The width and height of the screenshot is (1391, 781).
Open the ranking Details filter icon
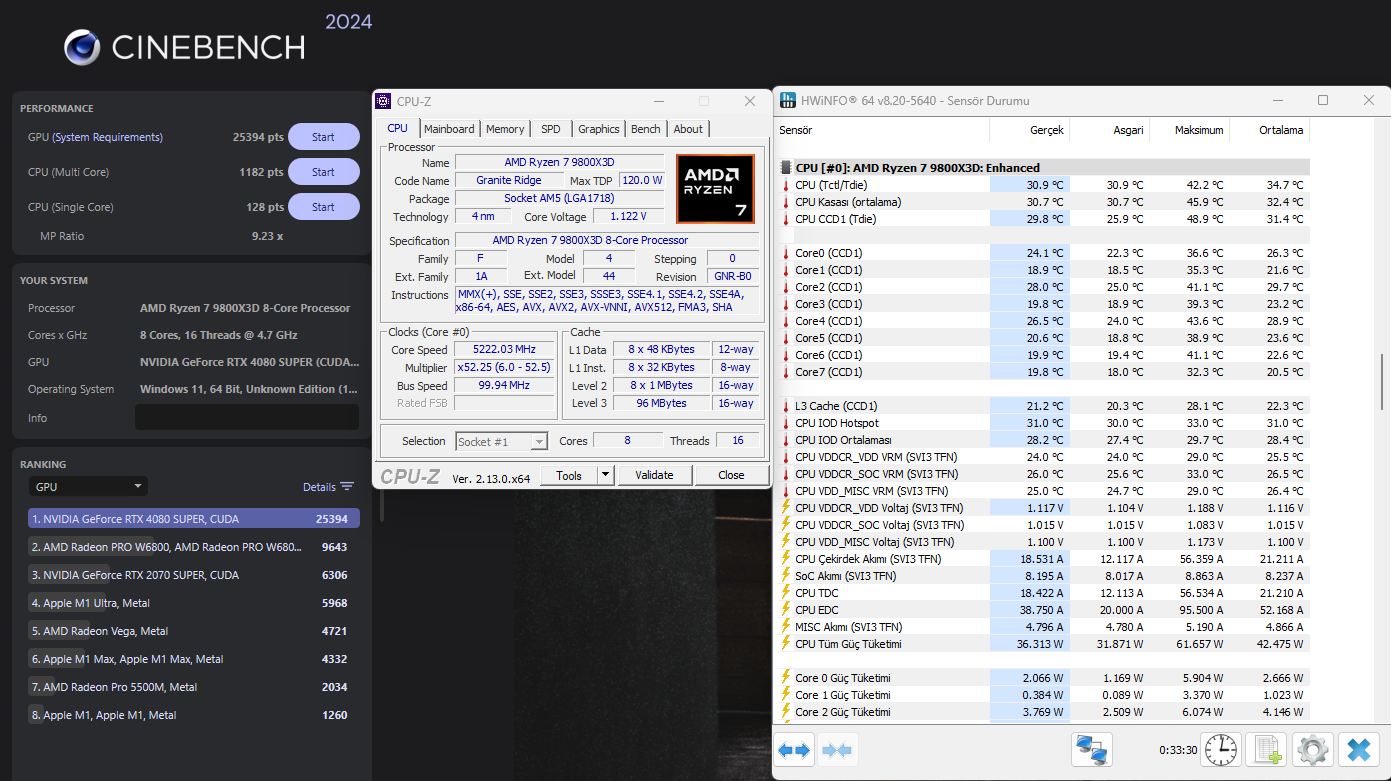[x=346, y=487]
